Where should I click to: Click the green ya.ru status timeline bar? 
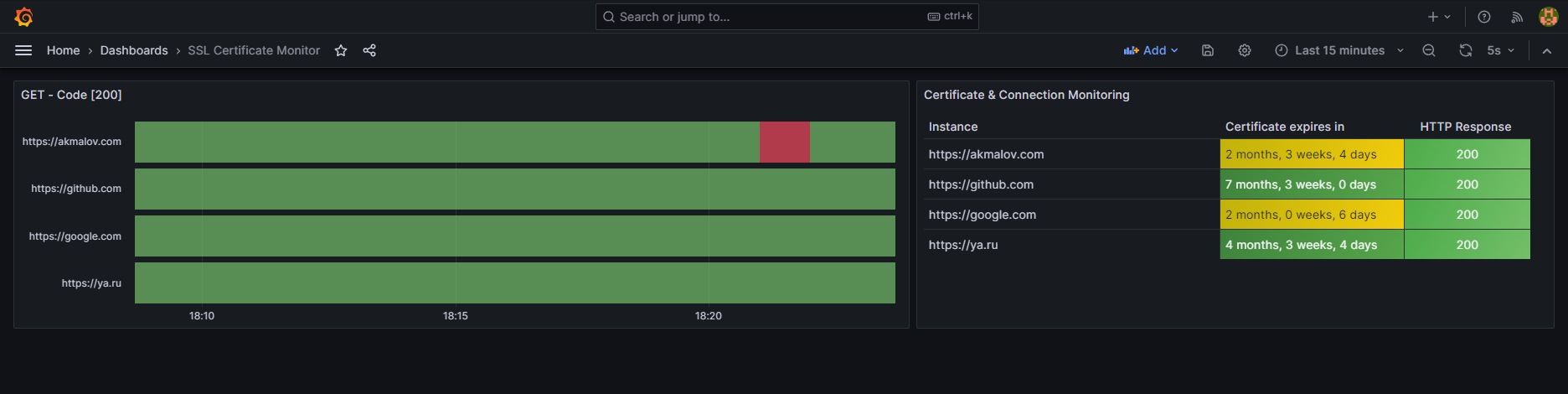click(x=515, y=283)
